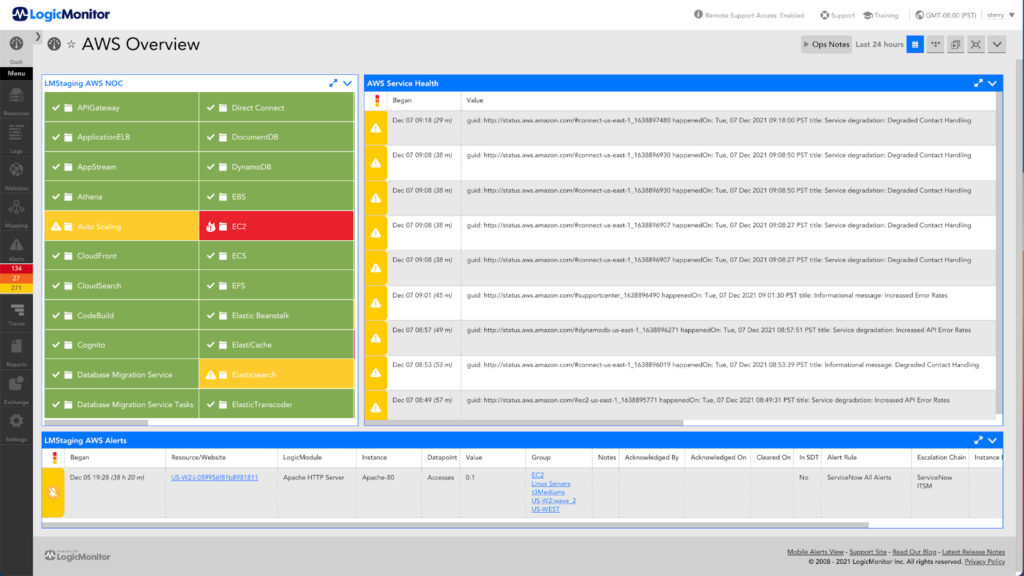Click icon right of calendar button
The image size is (1024, 576).
[x=935, y=44]
